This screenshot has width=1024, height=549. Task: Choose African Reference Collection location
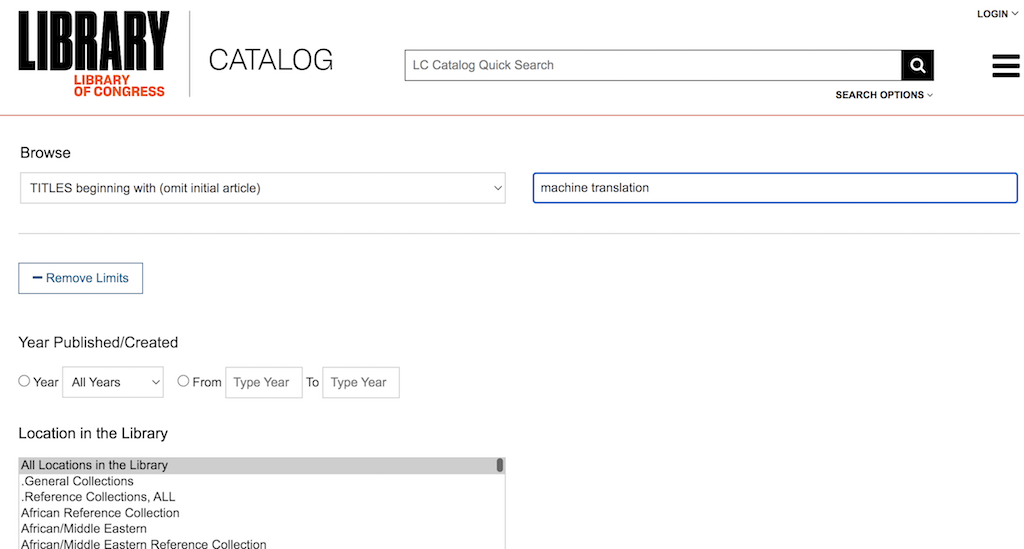point(100,513)
